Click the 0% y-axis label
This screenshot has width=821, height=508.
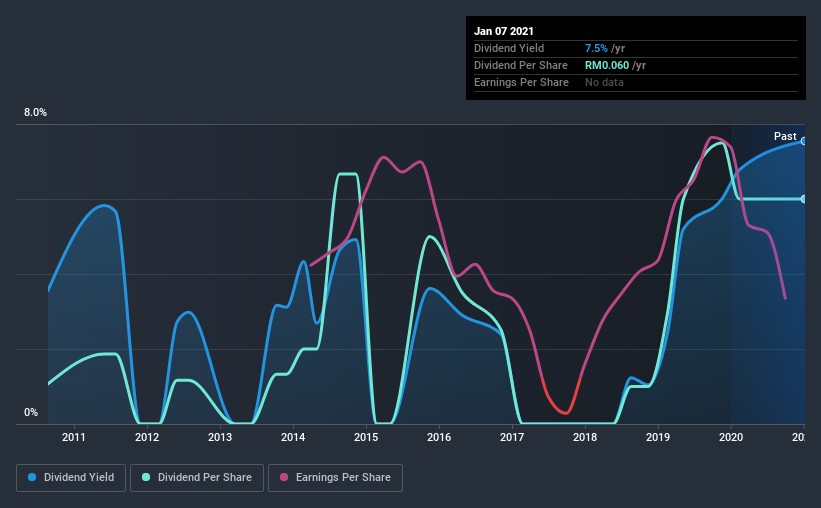click(31, 413)
